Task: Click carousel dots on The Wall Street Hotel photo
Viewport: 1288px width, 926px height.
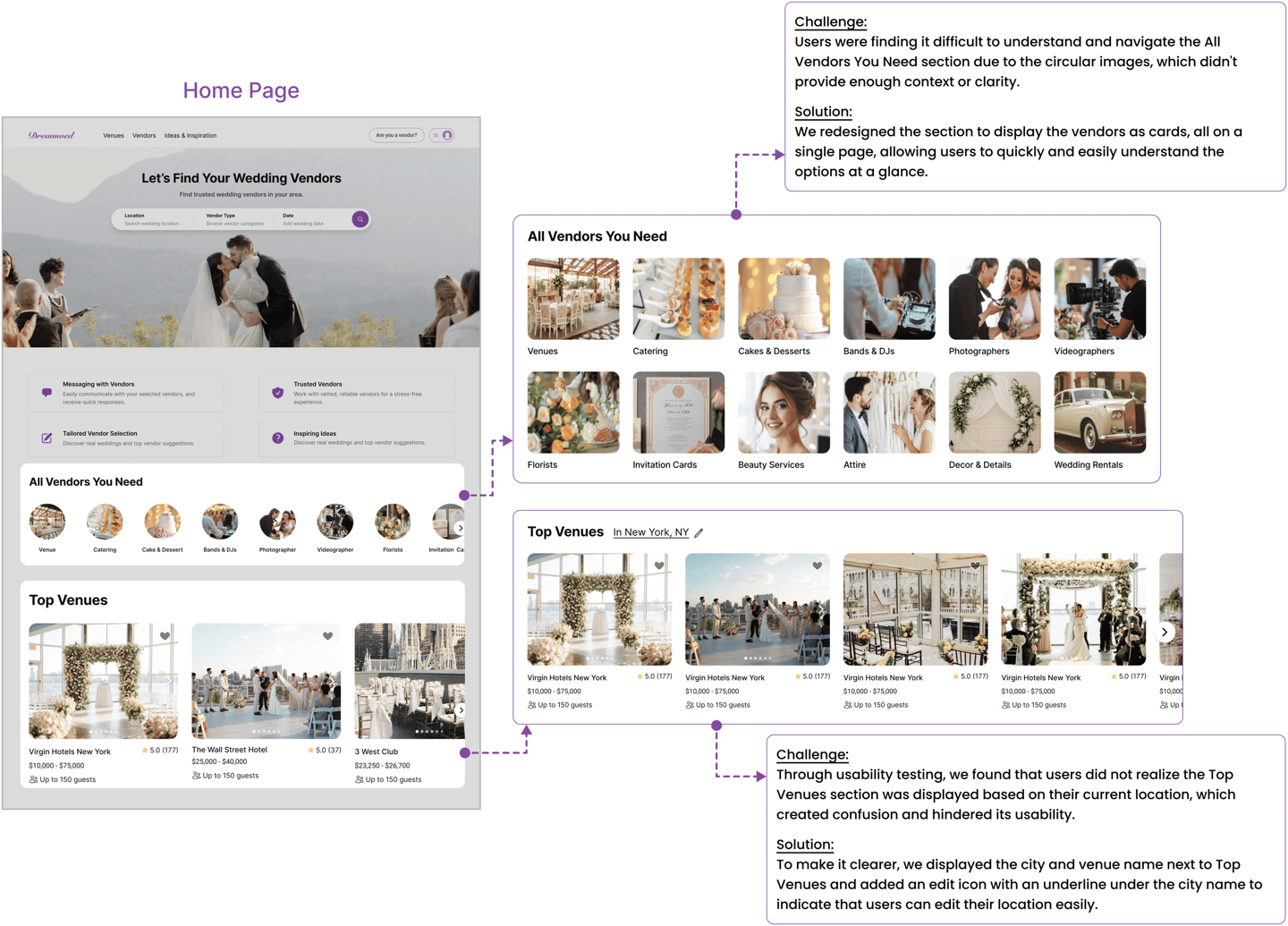Action: pos(267,732)
